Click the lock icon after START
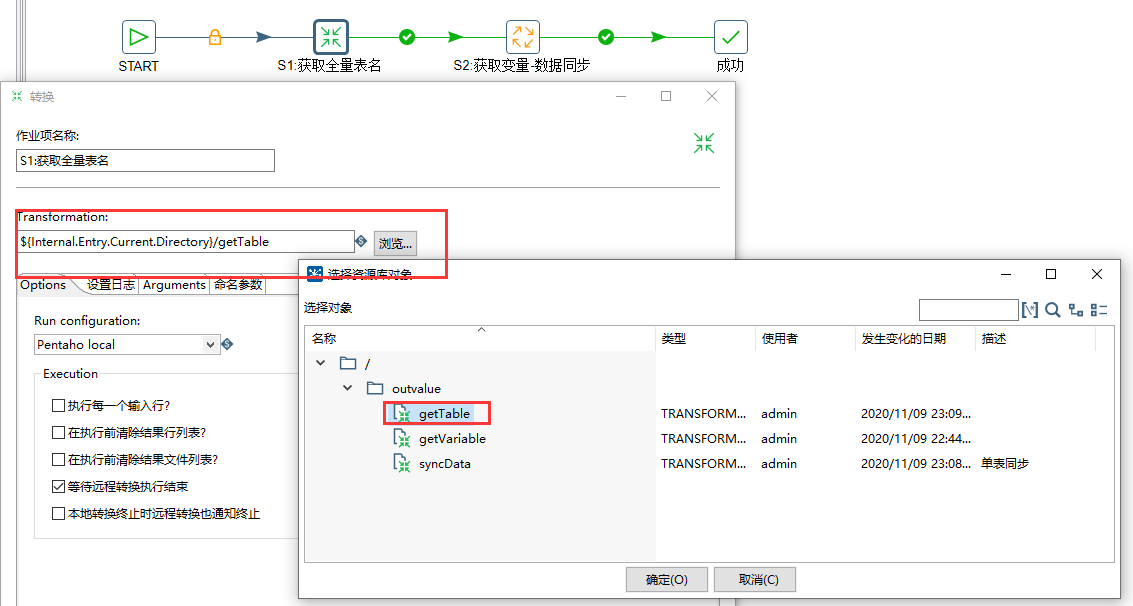 214,36
